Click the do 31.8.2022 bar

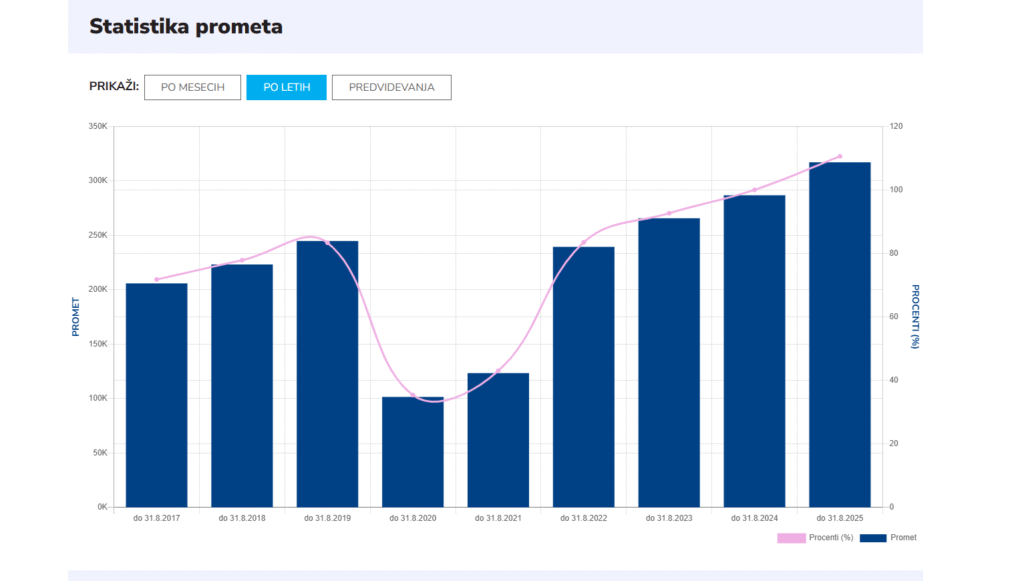[583, 380]
